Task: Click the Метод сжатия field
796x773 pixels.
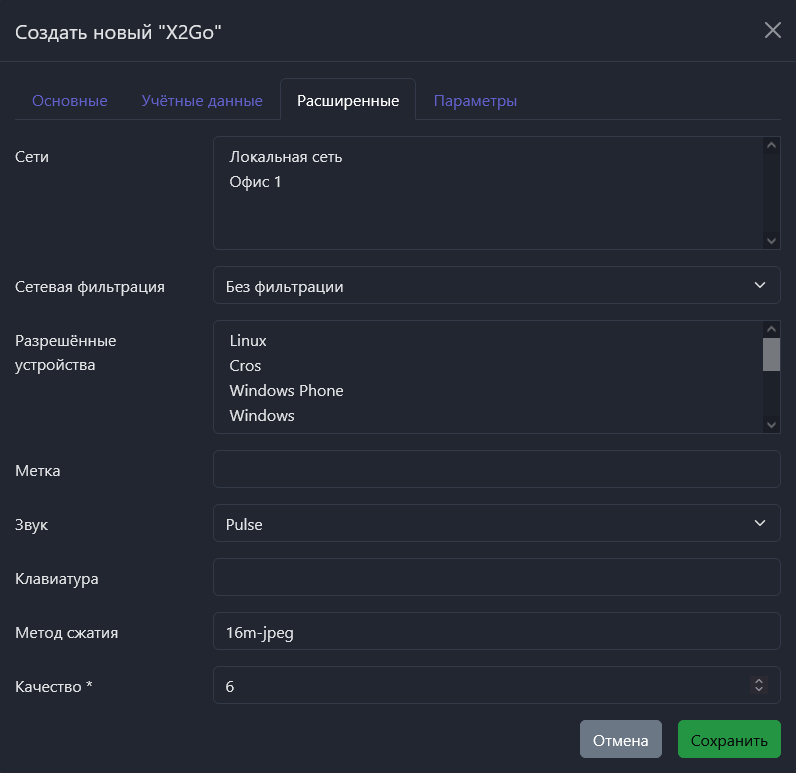Action: (496, 632)
